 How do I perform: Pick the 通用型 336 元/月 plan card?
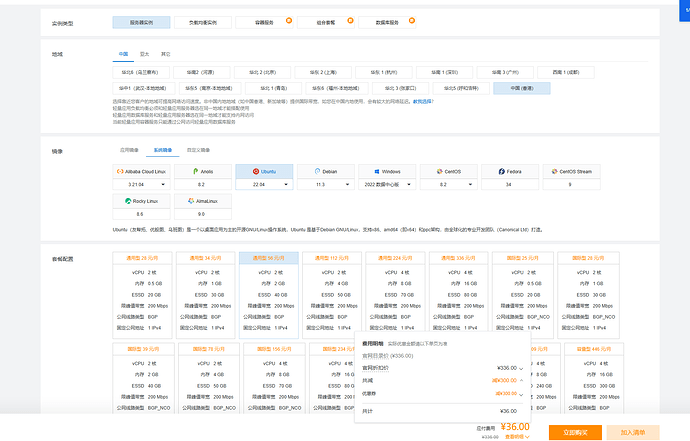coord(459,295)
